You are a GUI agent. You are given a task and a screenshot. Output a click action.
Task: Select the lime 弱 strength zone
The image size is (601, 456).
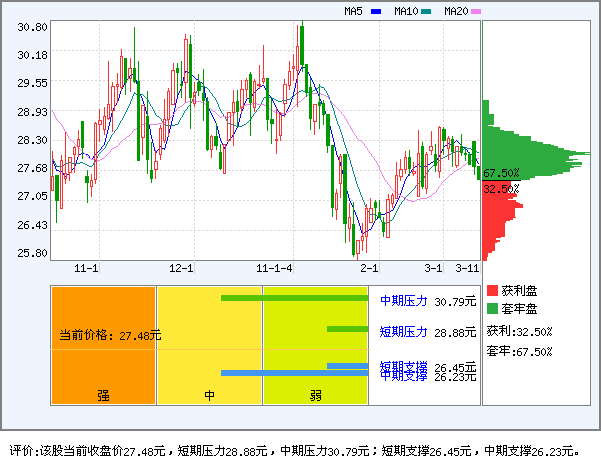click(x=315, y=345)
